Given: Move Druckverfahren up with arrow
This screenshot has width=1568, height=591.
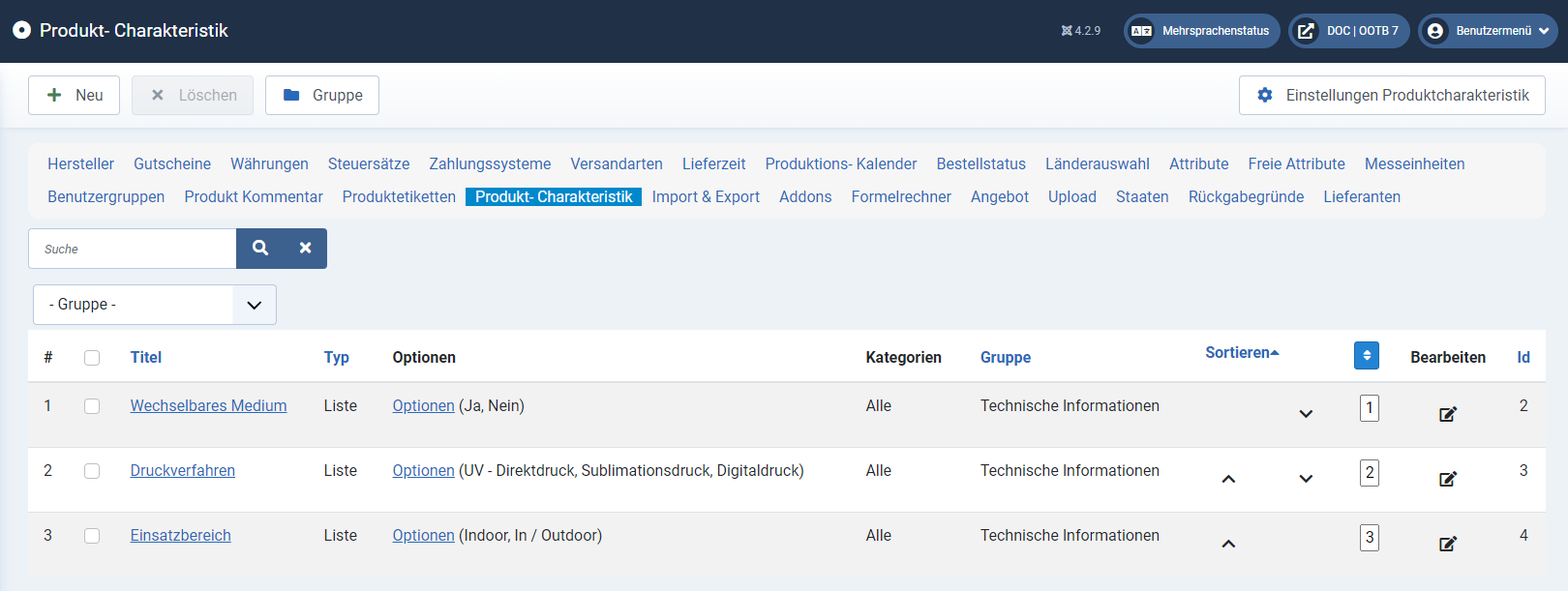Looking at the screenshot, I should (1228, 479).
